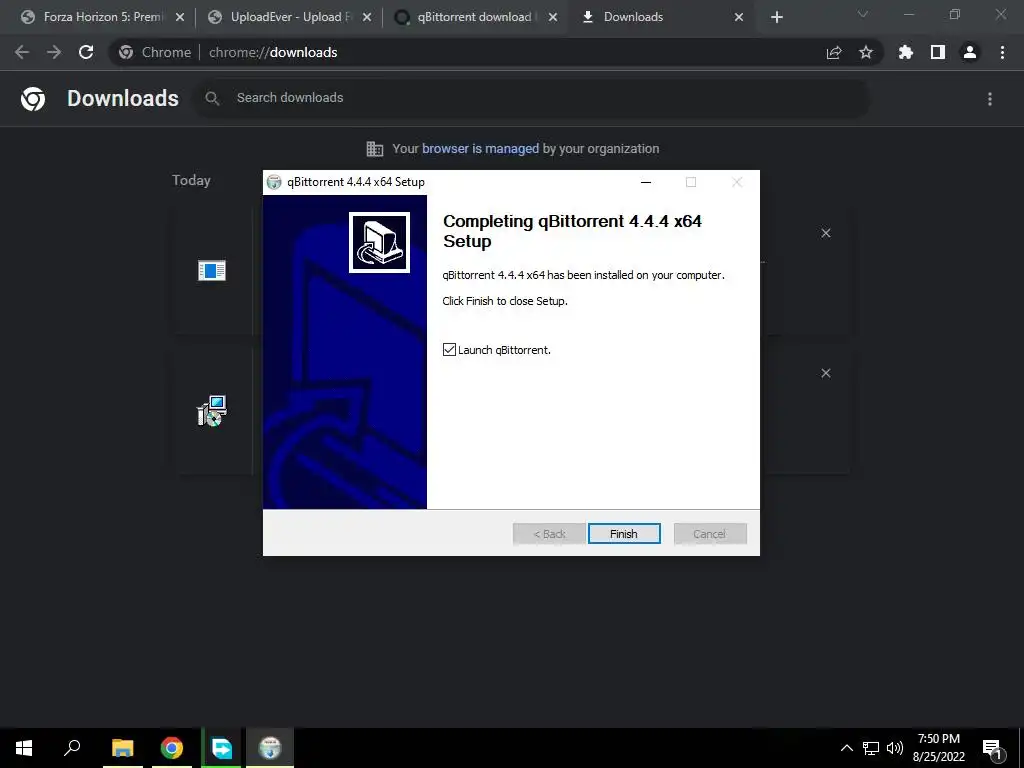The image size is (1024, 768).
Task: Close the Downloads tab
Action: click(x=739, y=17)
